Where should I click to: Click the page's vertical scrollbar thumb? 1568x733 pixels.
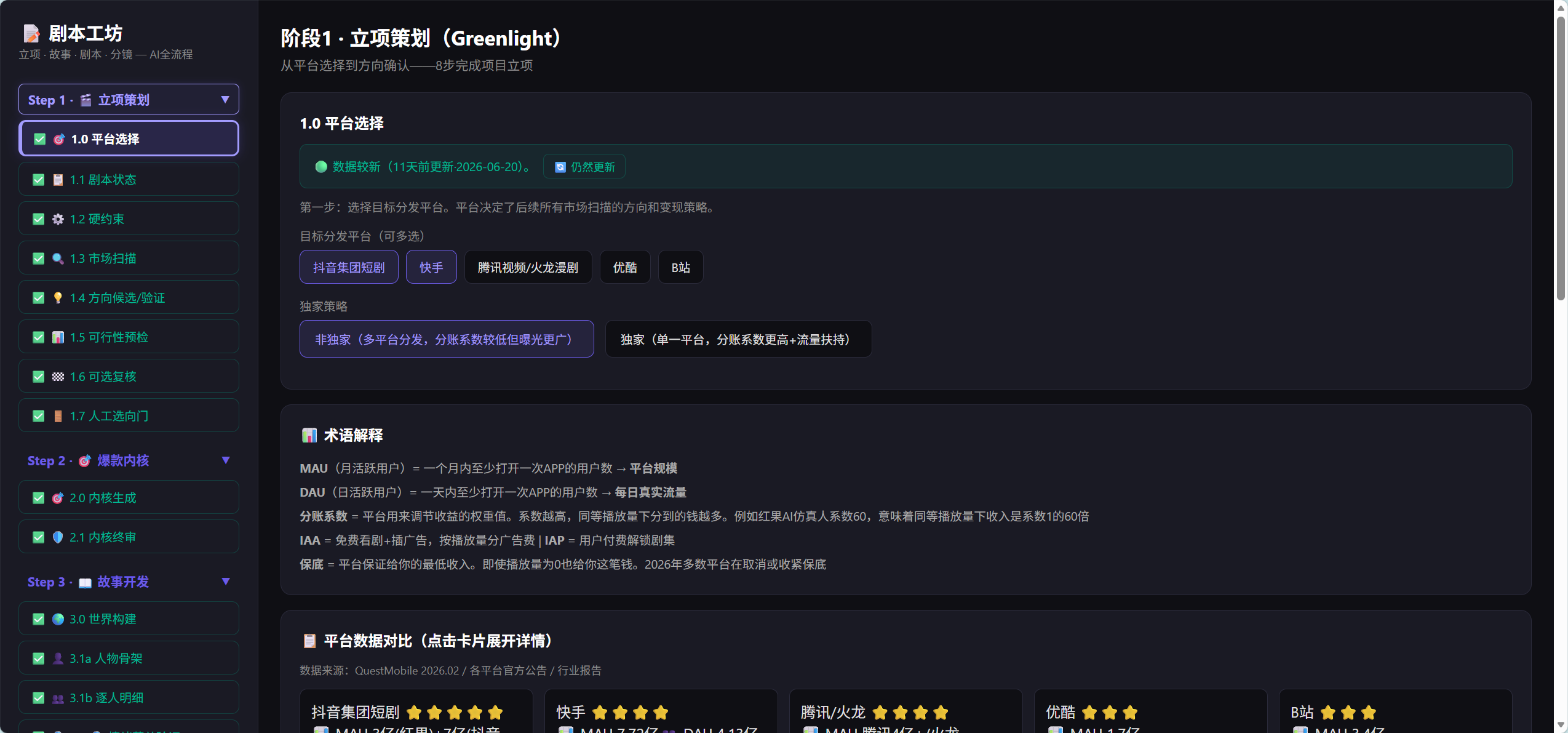pyautogui.click(x=1561, y=158)
